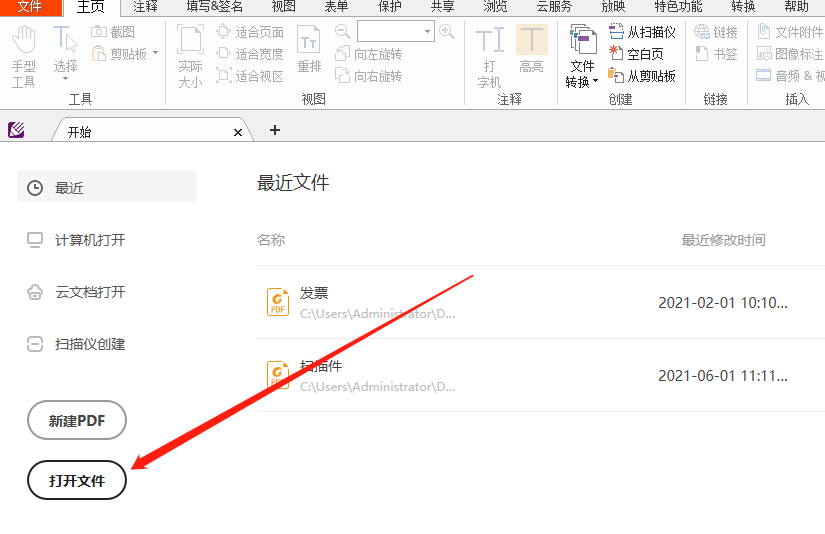Screen dimensions: 825x534
Task: Expand the Clipboard dropdown arrow
Action: tap(155, 53)
